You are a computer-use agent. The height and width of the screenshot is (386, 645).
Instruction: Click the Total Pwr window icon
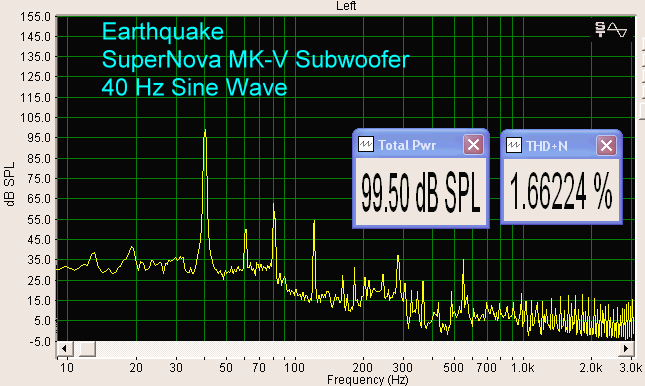pyautogui.click(x=366, y=144)
